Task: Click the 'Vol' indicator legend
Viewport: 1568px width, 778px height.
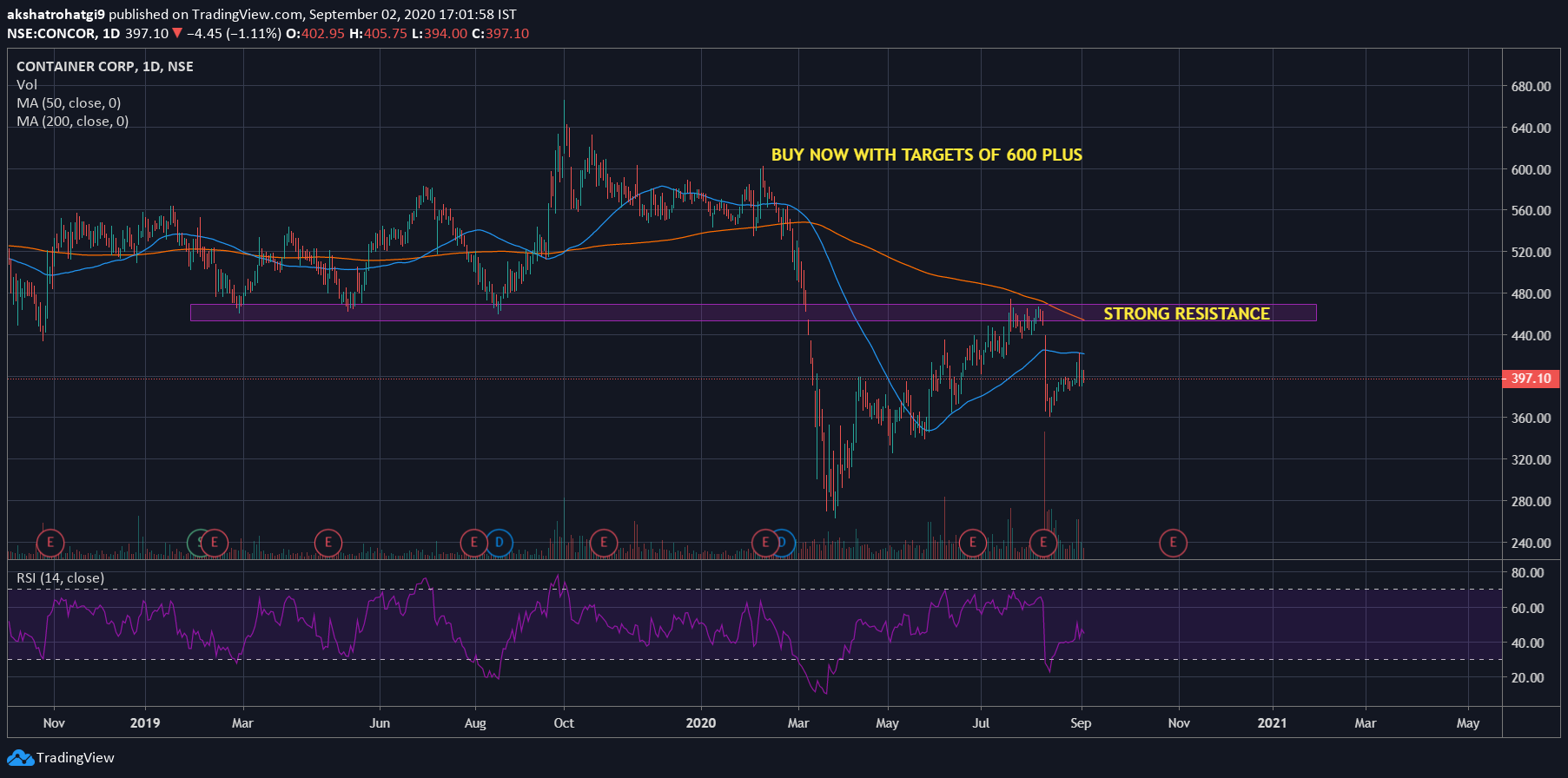Action: [x=27, y=85]
